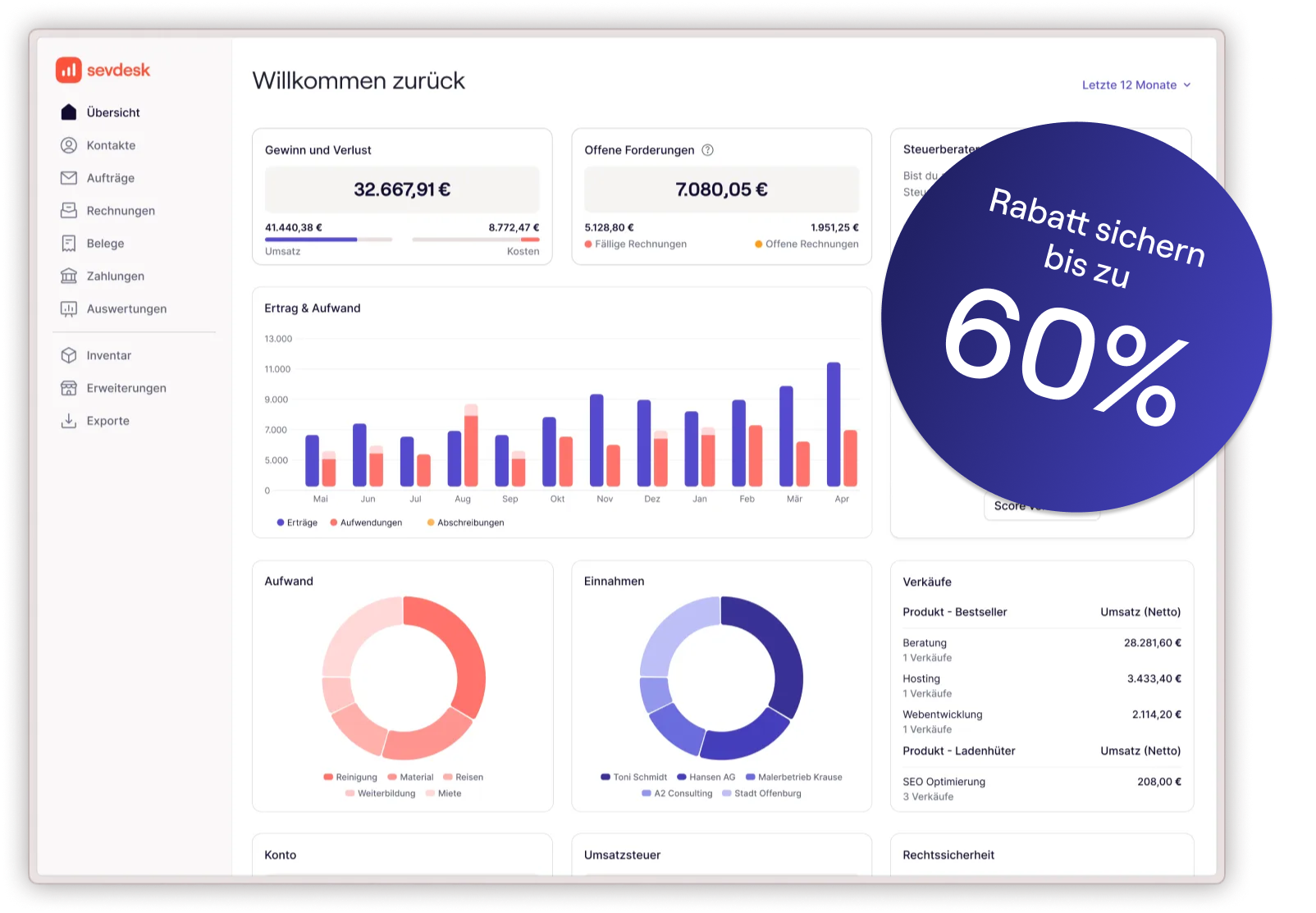Open the Belege receipts icon

(69, 244)
